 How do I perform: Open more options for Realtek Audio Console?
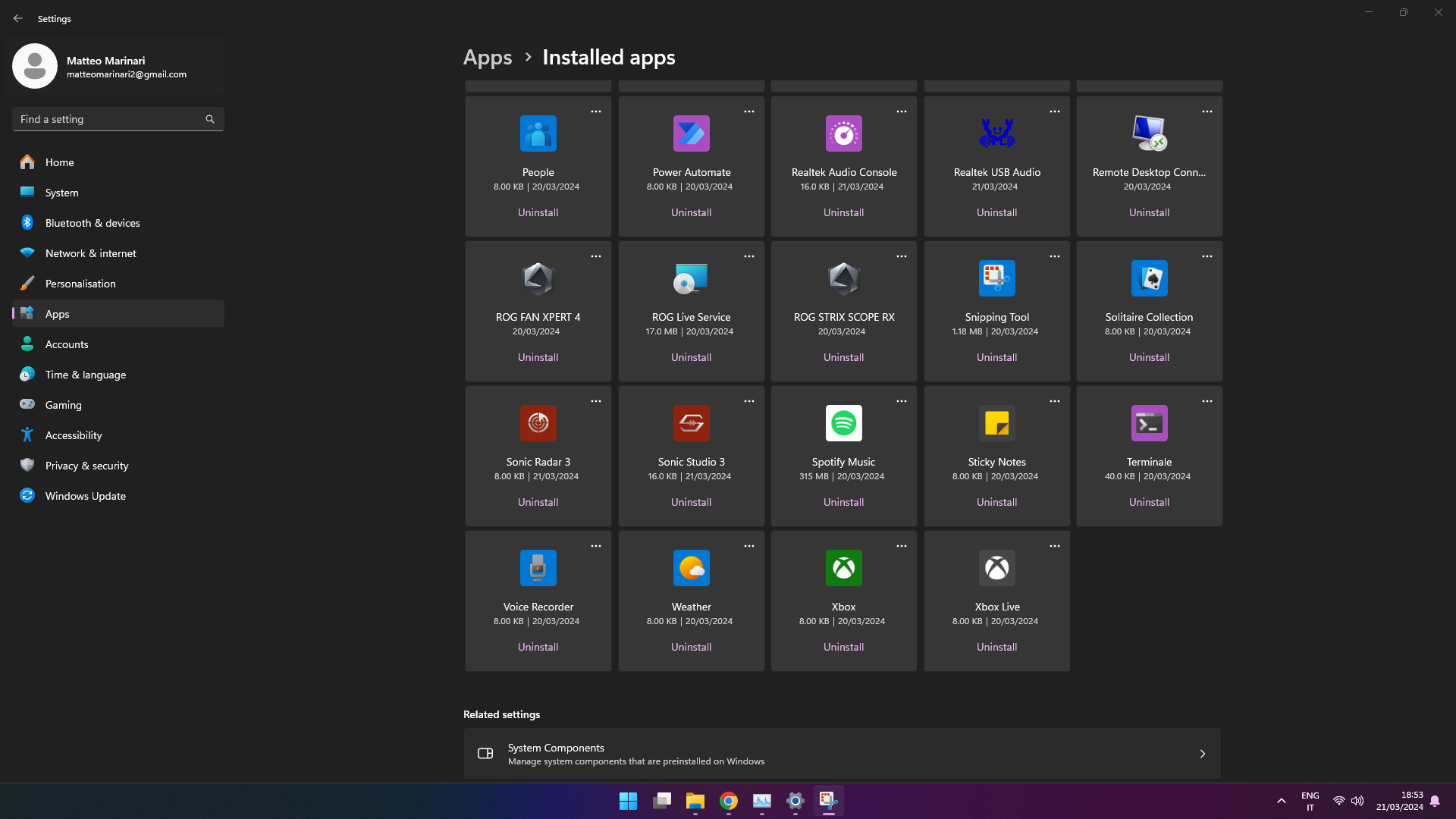pos(902,111)
